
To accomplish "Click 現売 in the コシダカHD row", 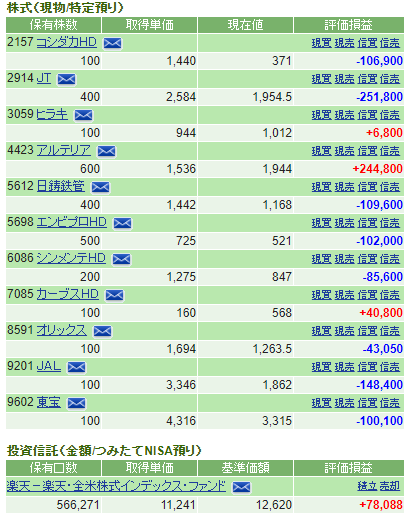I will coord(344,43).
